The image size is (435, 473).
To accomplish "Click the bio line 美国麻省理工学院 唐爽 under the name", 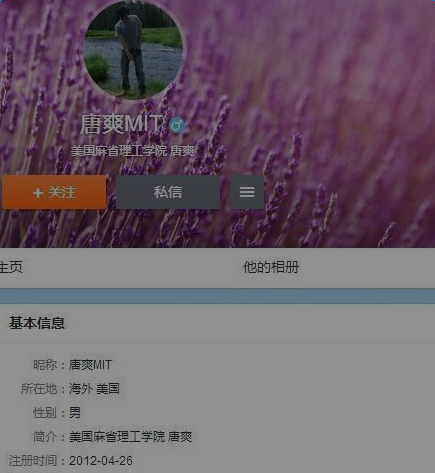I will tap(133, 151).
